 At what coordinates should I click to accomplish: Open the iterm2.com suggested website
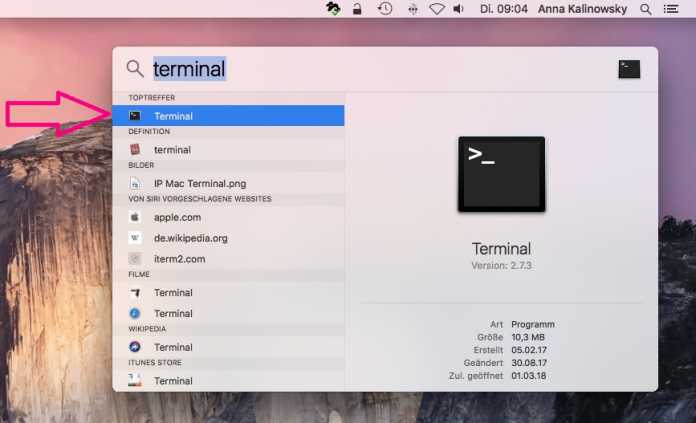(x=180, y=259)
